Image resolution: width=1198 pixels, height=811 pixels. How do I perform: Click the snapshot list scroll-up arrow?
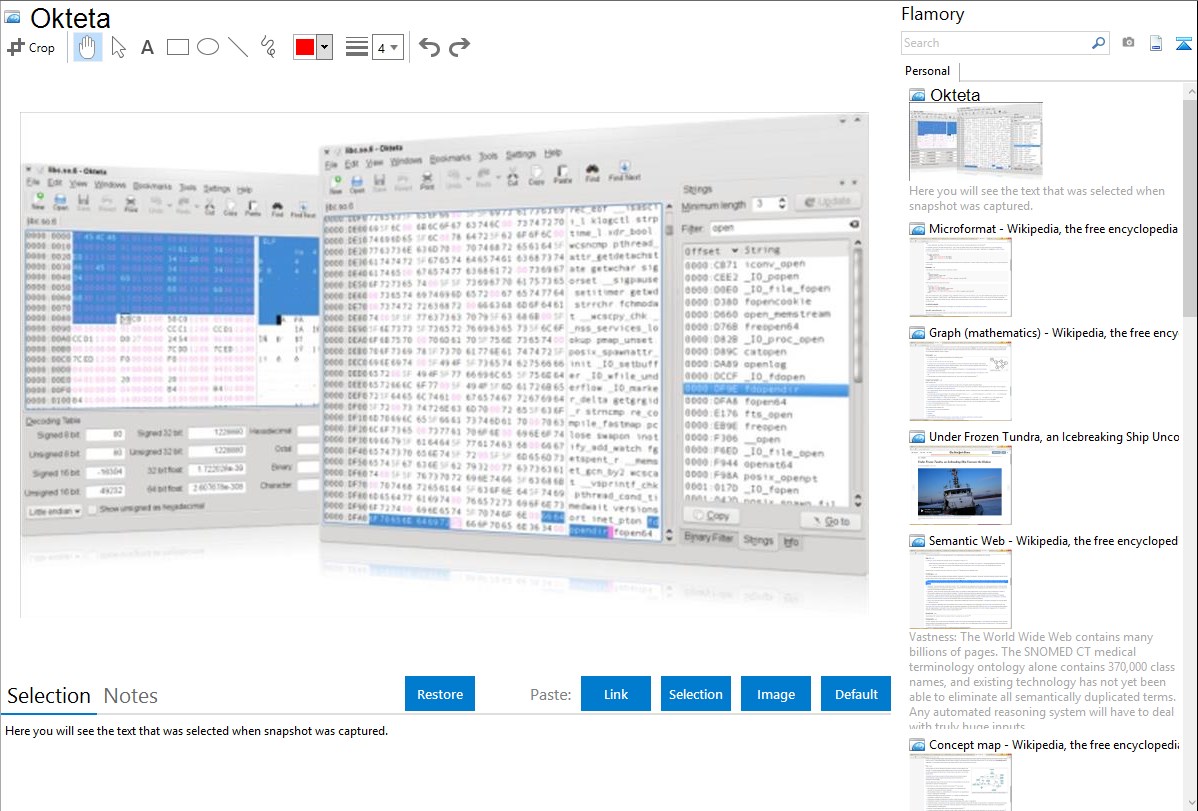pyautogui.click(x=1190, y=91)
